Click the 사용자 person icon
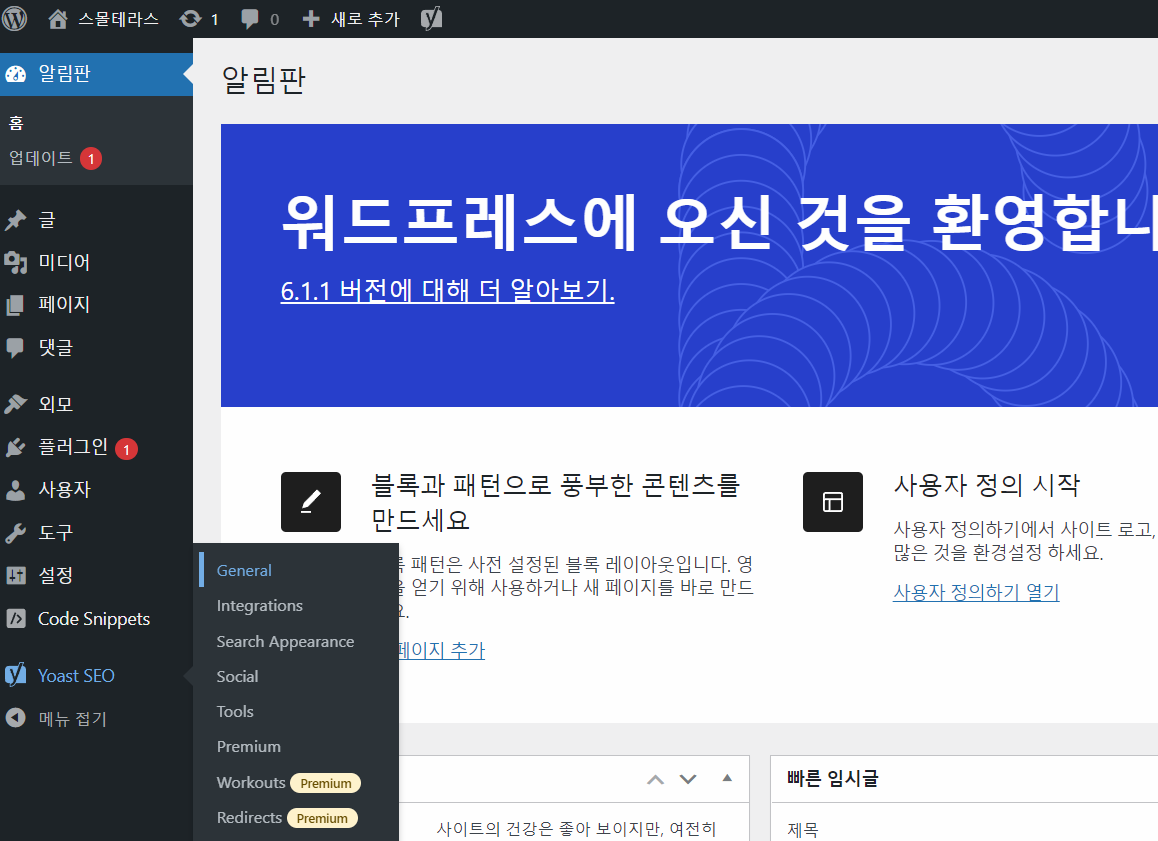1158x841 pixels. tap(16, 490)
